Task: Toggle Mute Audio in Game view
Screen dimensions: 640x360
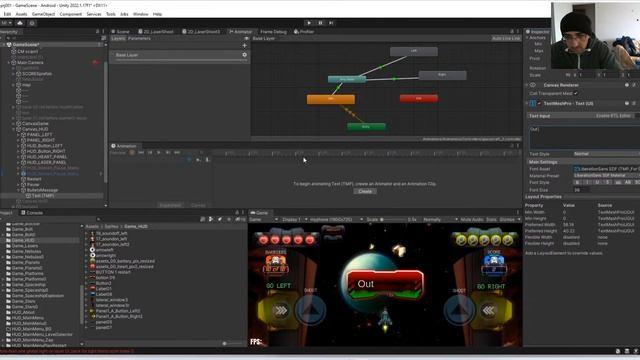Action: (x=472, y=220)
